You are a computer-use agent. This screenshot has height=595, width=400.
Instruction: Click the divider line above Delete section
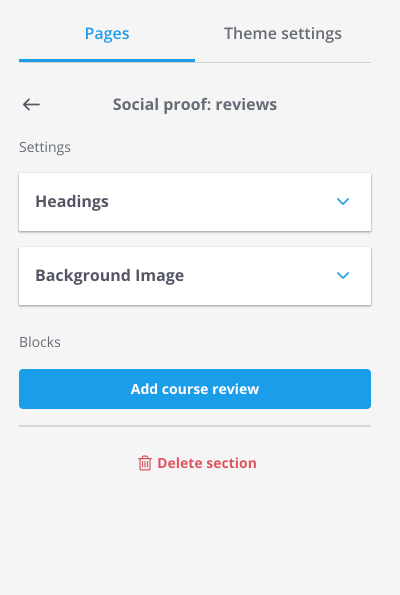pyautogui.click(x=195, y=426)
